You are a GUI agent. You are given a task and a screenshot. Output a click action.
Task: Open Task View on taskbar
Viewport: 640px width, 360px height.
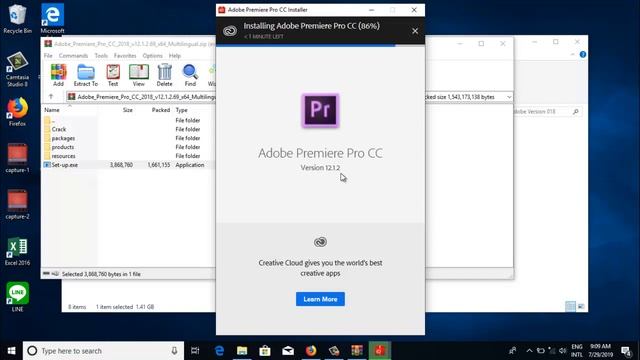click(x=196, y=351)
